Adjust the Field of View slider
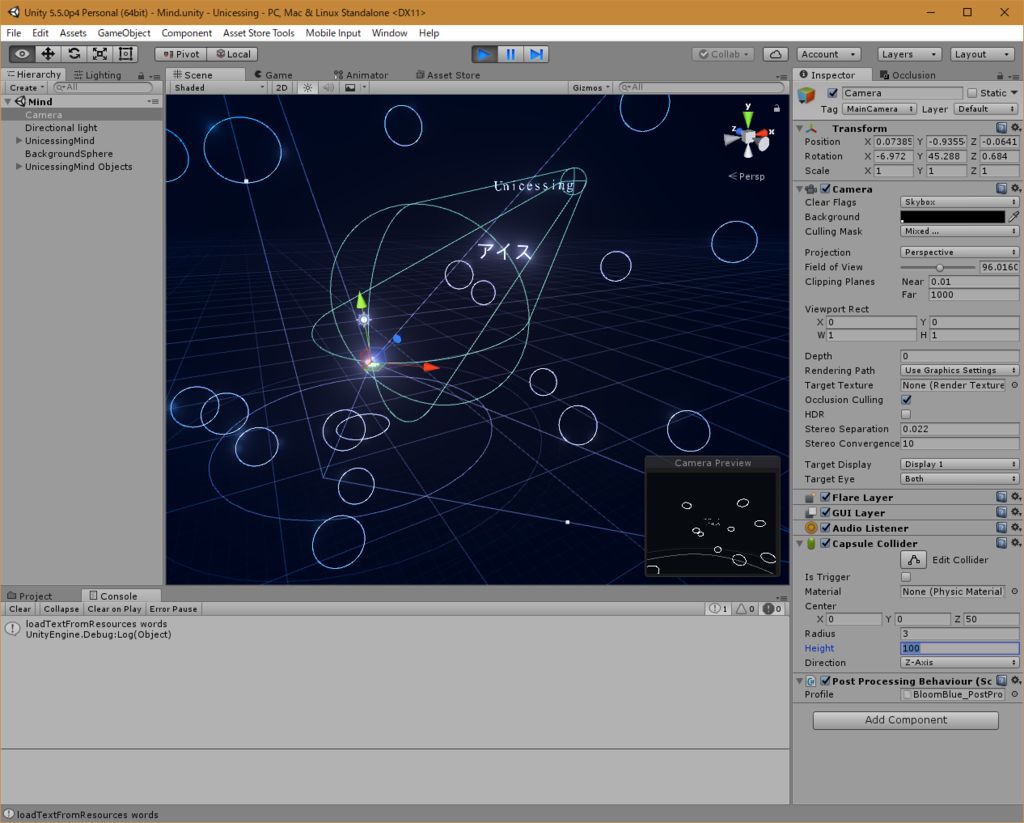 (x=938, y=267)
